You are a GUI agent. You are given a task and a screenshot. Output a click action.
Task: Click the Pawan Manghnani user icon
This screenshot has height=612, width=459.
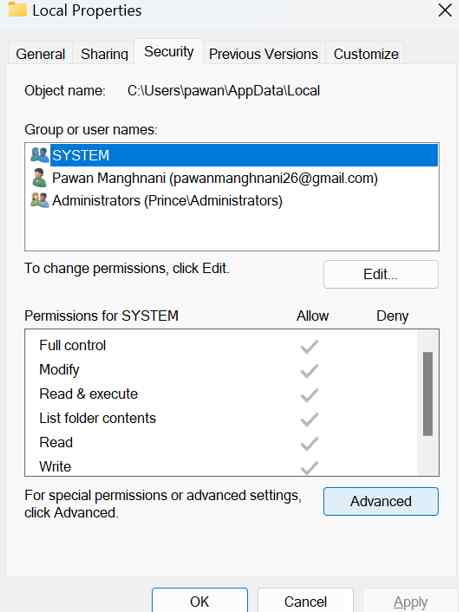click(39, 178)
